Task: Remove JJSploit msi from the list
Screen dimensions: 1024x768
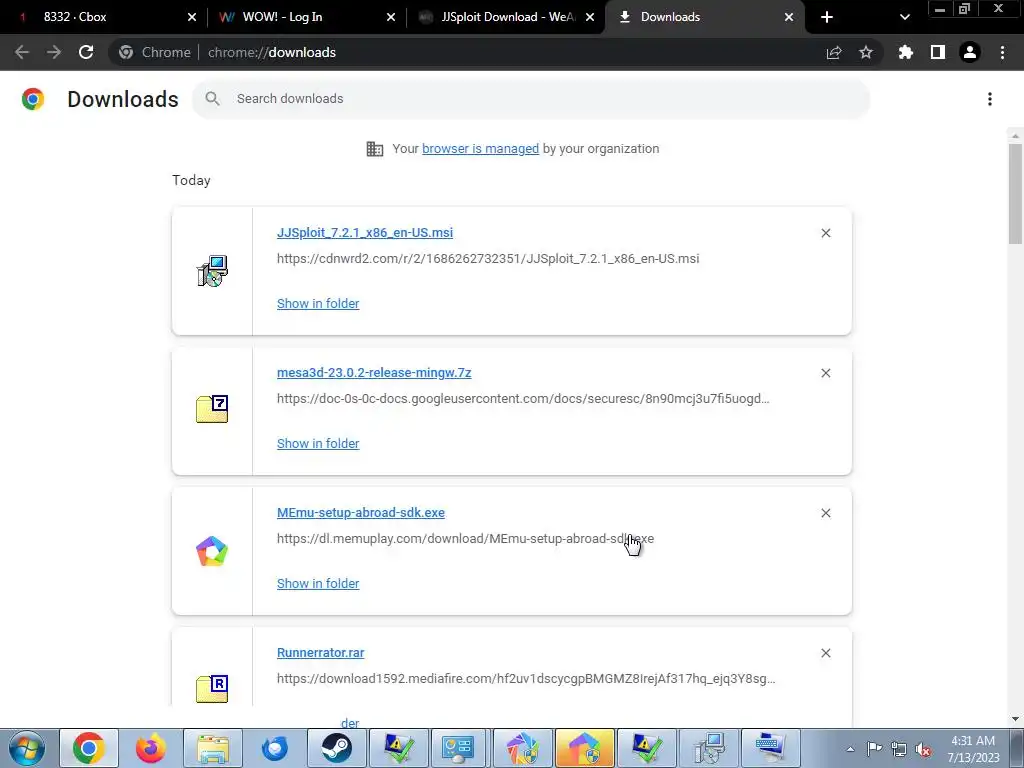Action: tap(826, 233)
